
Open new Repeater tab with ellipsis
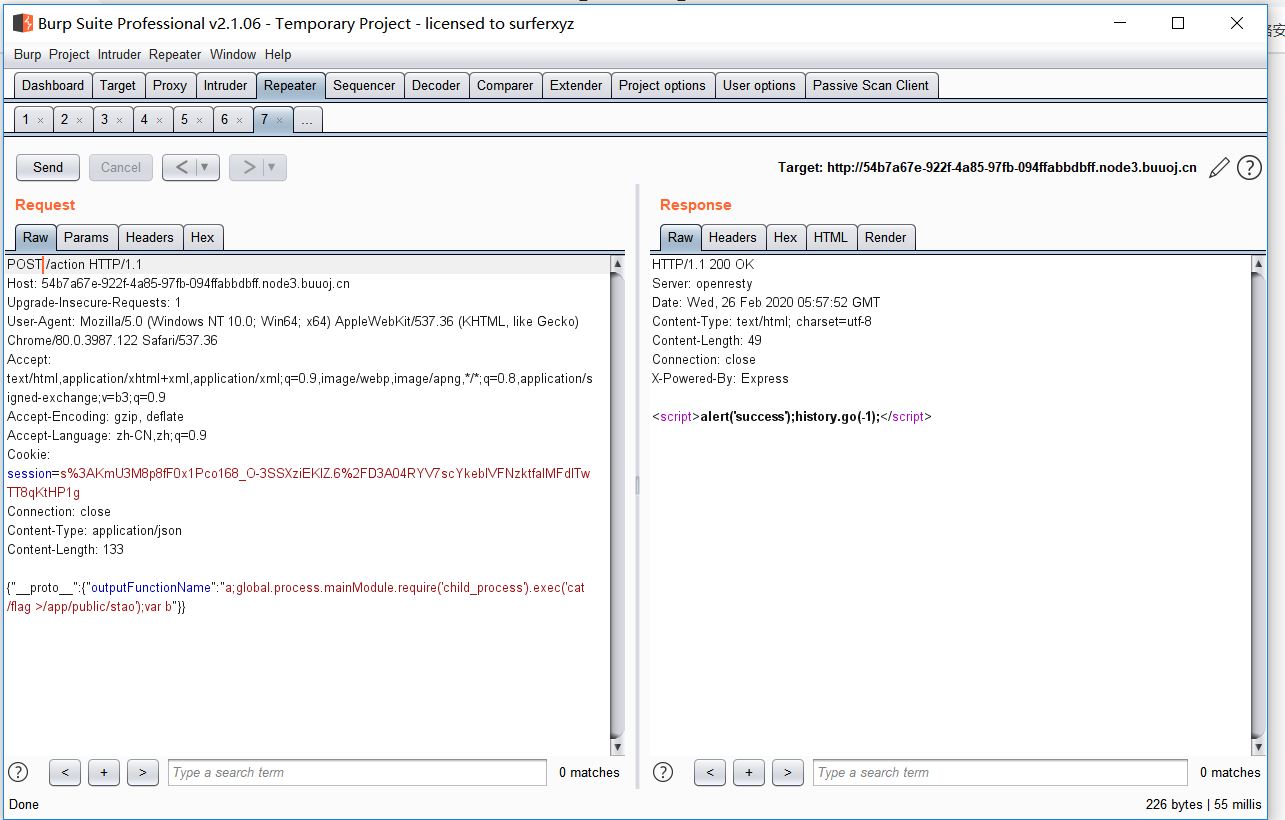point(307,120)
